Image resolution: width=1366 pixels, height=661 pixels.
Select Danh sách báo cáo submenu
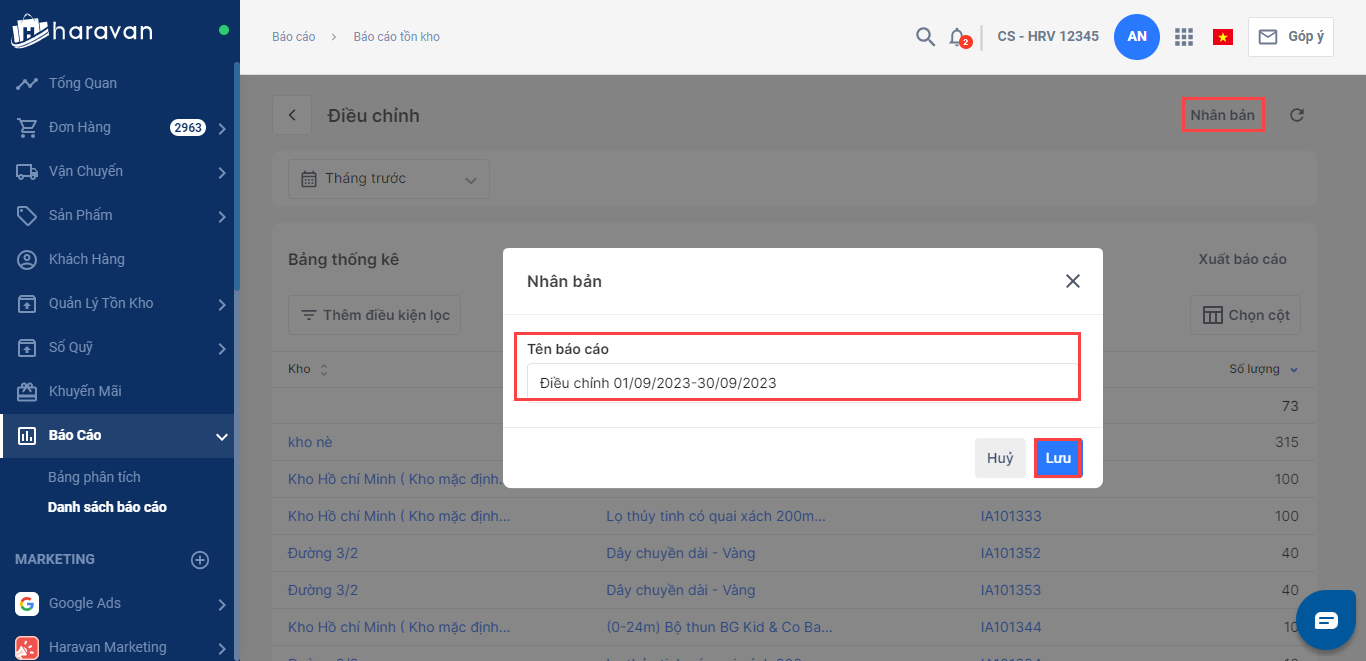coord(107,507)
